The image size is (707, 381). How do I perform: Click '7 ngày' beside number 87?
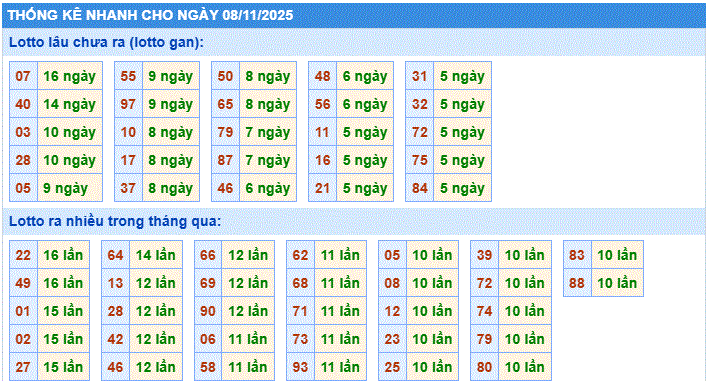click(268, 160)
